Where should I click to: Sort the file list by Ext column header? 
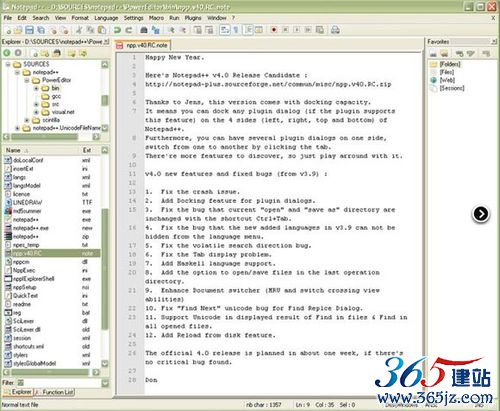pos(90,150)
